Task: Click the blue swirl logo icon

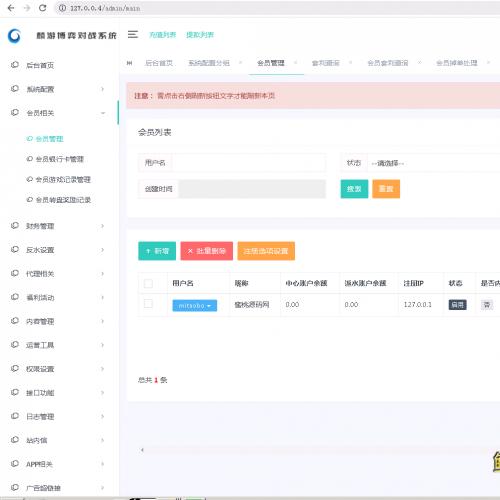Action: coord(14,36)
